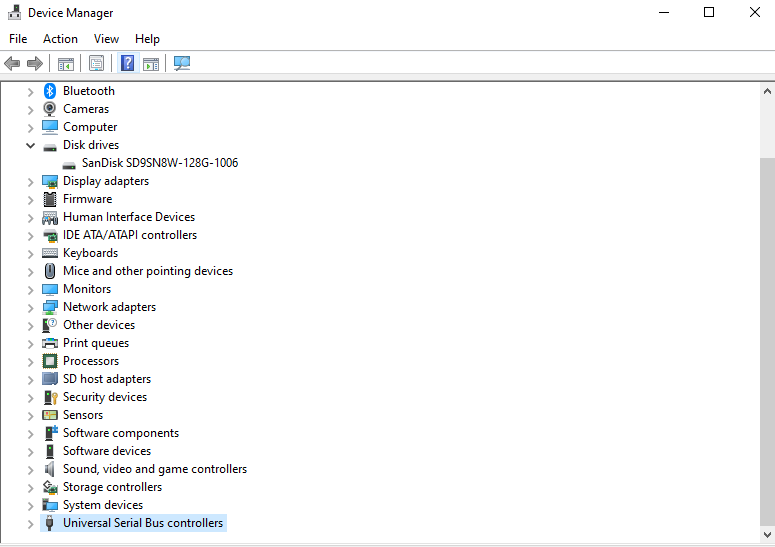Screen dimensions: 775x547
Task: Expand the Display adapters node
Action: point(31,182)
